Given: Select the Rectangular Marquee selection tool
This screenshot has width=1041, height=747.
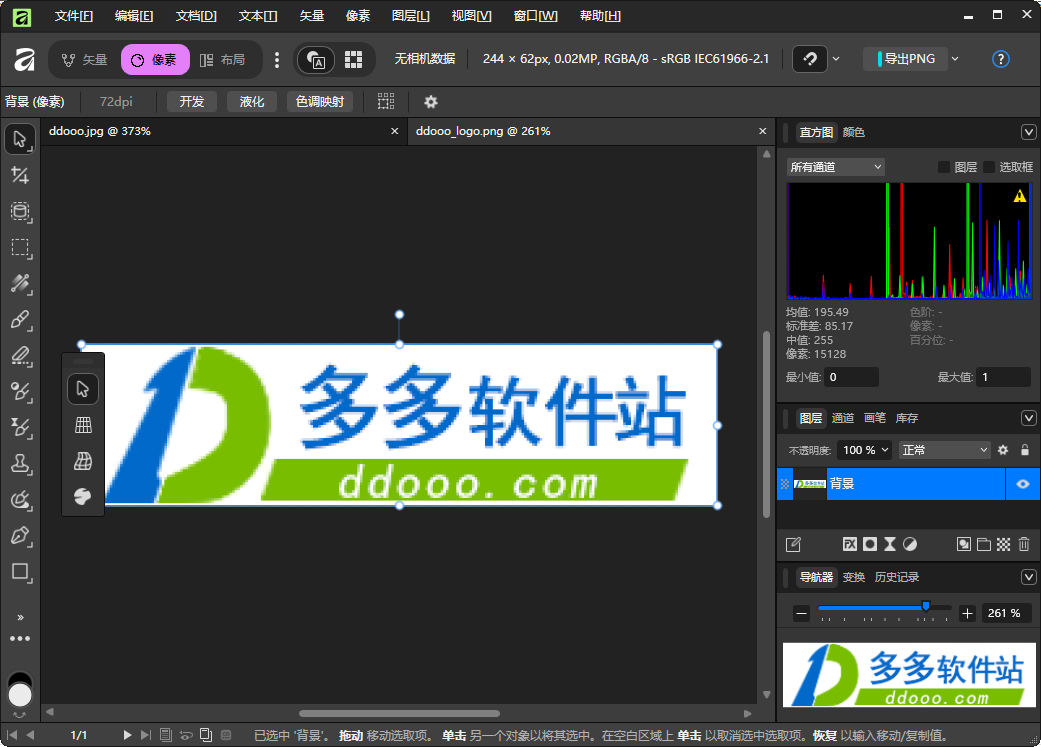Looking at the screenshot, I should coord(20,248).
